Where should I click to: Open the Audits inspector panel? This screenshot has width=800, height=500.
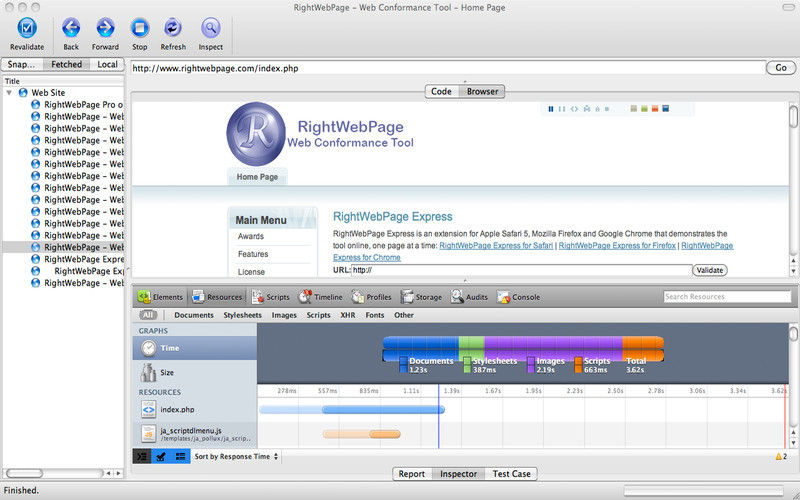coord(469,297)
